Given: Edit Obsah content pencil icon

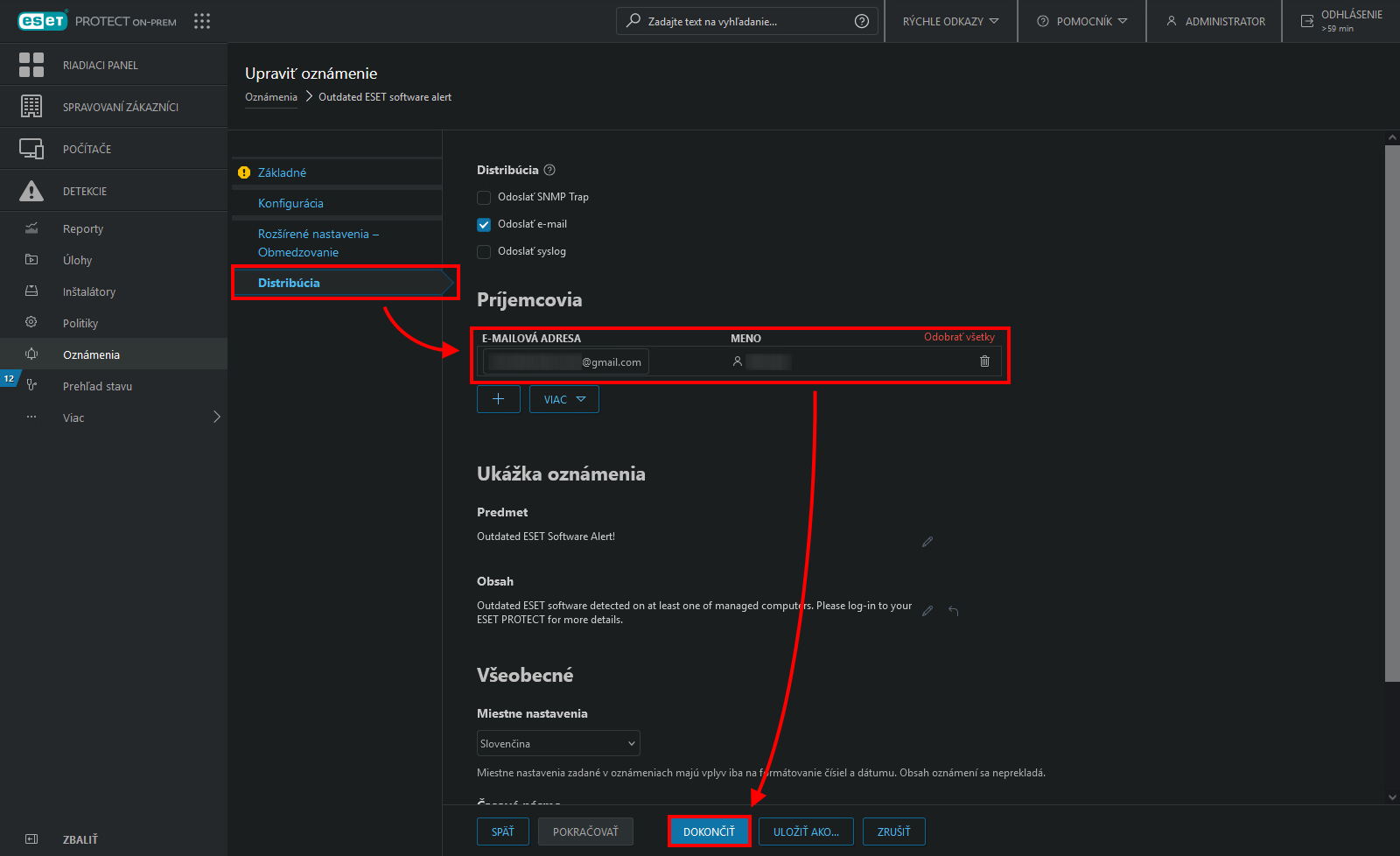Looking at the screenshot, I should tap(927, 611).
